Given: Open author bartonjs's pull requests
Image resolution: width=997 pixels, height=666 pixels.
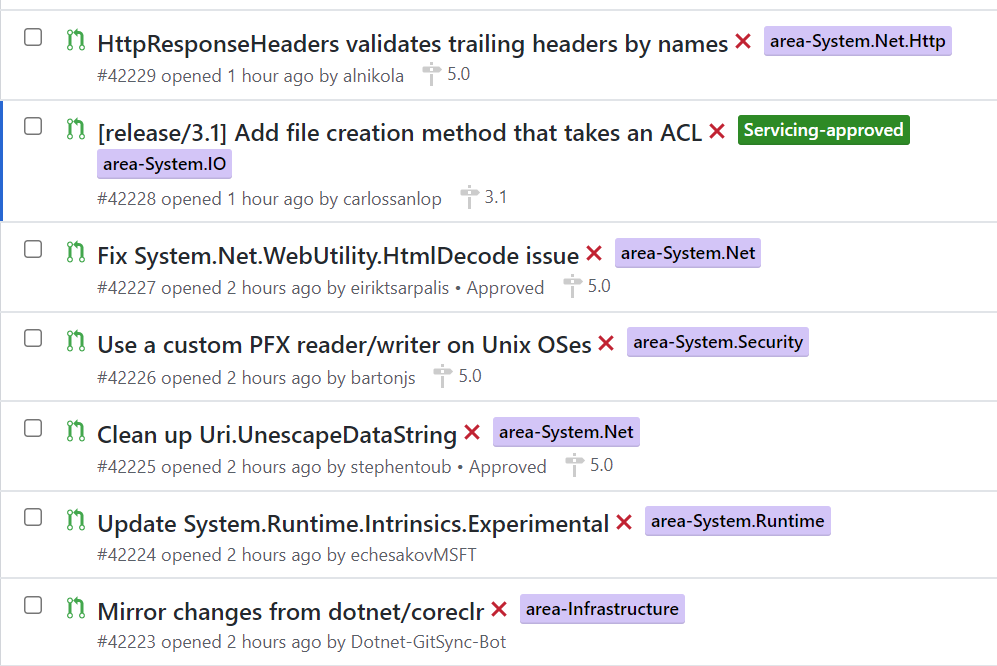Looking at the screenshot, I should [x=383, y=378].
